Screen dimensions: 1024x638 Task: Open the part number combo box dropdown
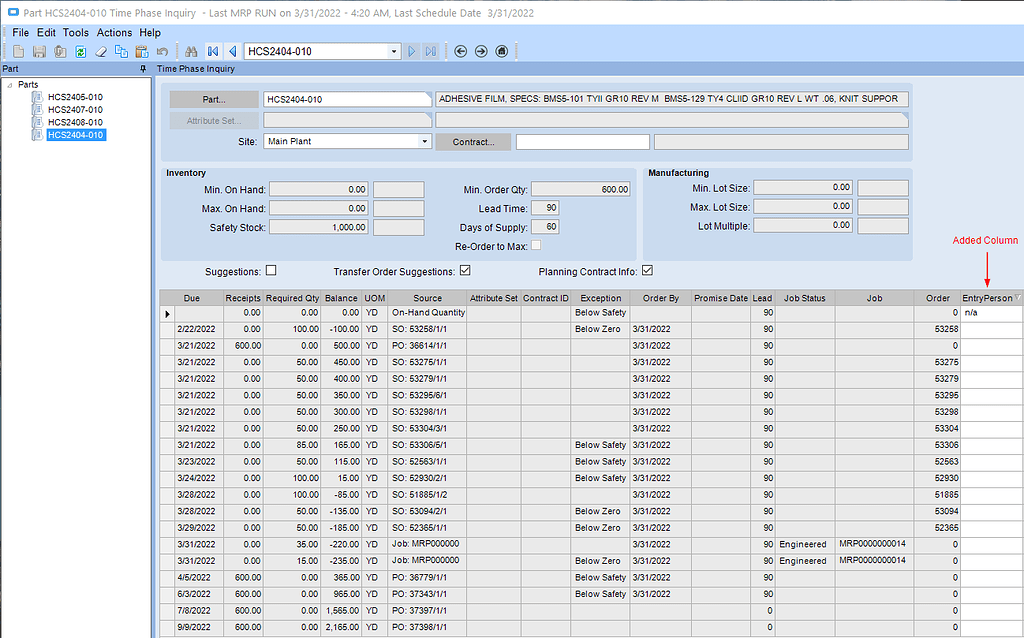pos(395,51)
